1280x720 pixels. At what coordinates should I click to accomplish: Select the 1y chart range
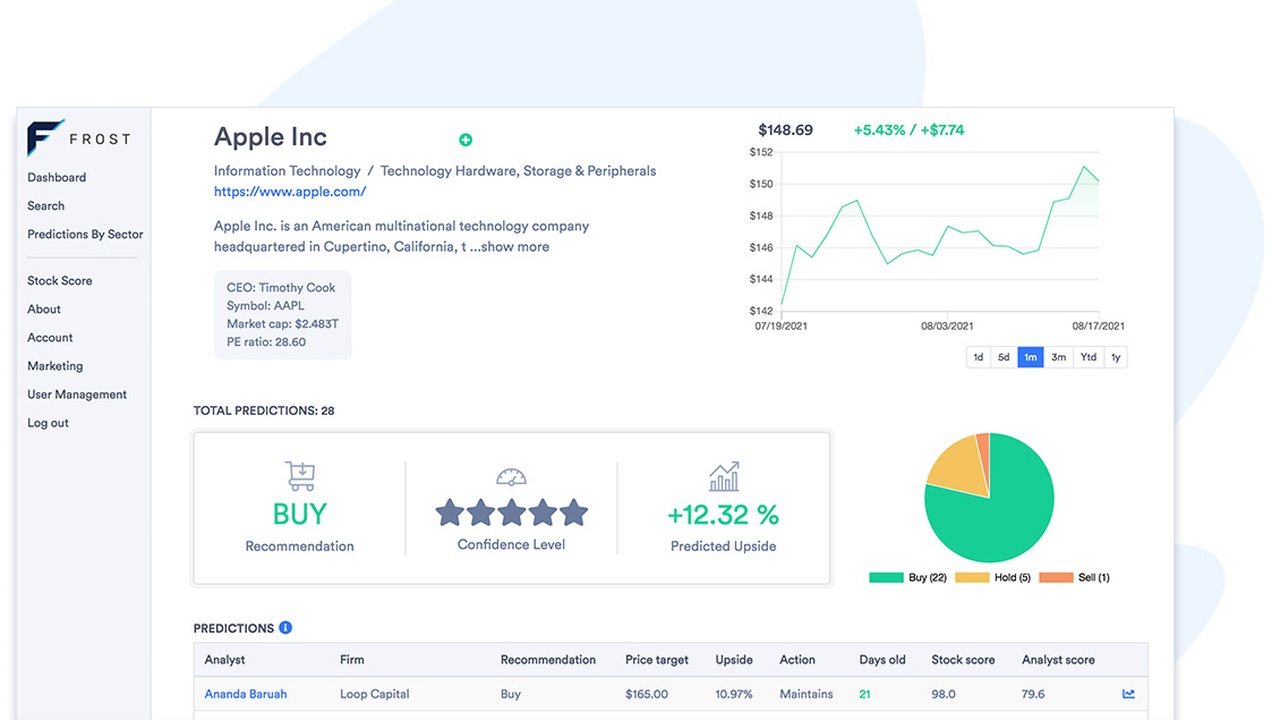1116,357
